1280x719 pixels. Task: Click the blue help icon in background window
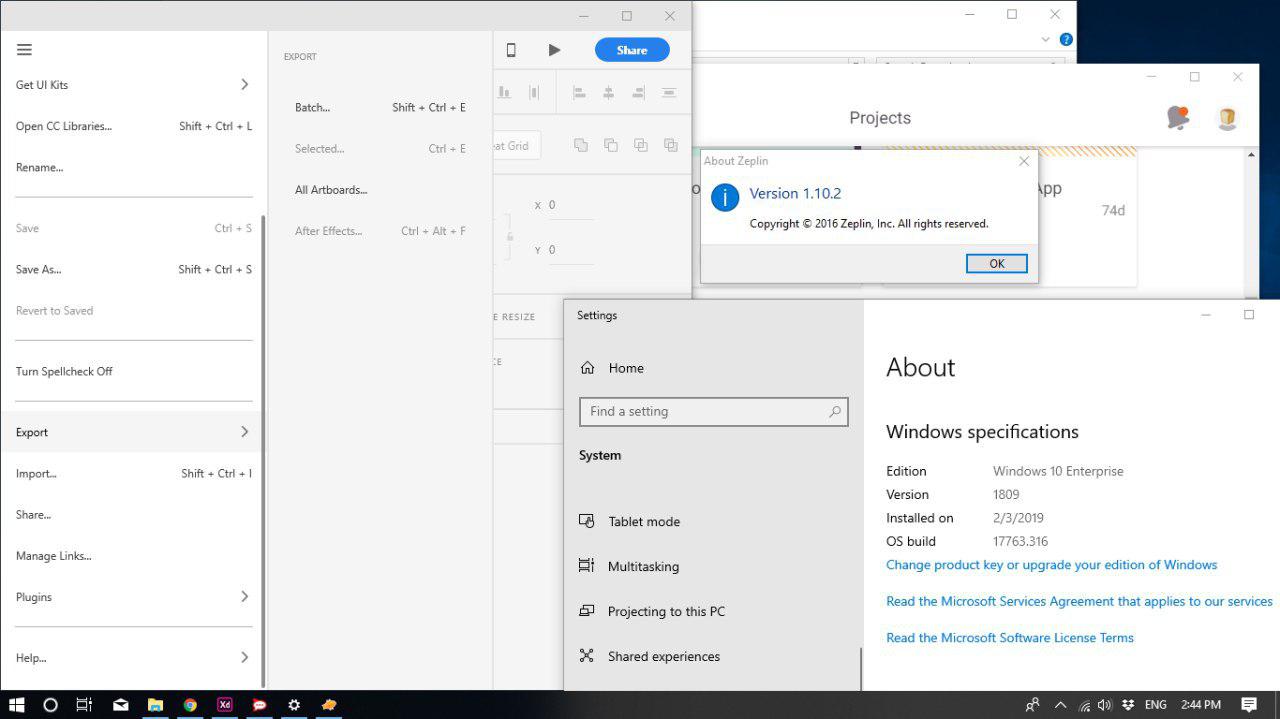click(1066, 40)
